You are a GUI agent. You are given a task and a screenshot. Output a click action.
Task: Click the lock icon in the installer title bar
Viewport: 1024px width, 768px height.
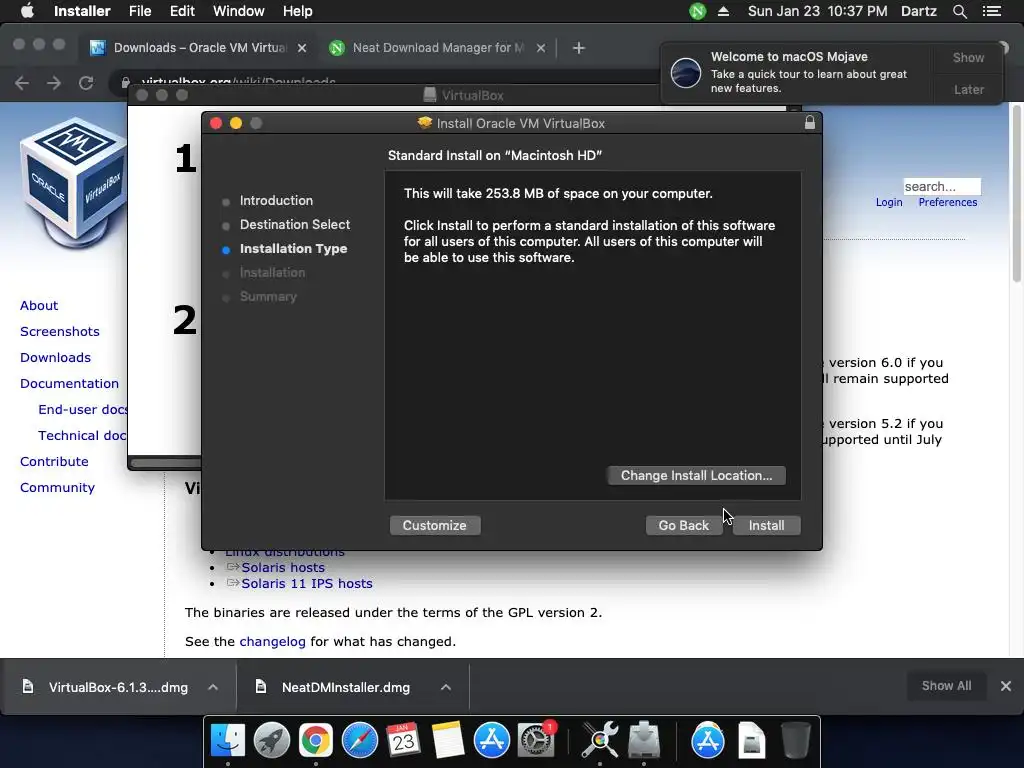(x=810, y=123)
